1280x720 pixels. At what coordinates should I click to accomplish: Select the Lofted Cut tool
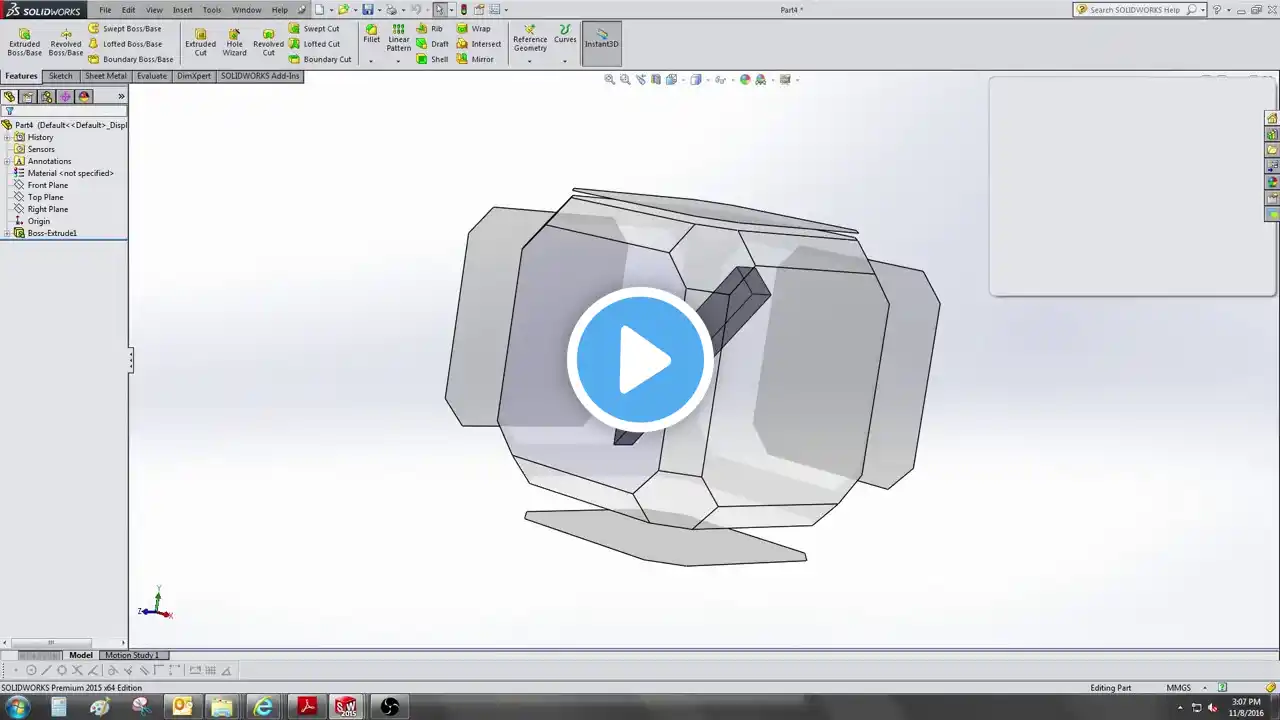point(314,44)
